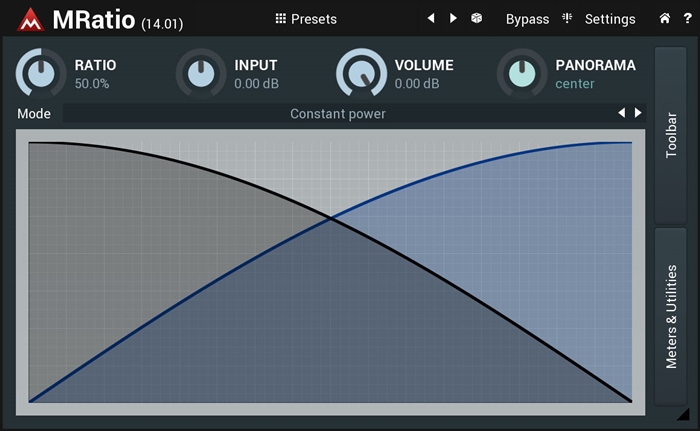The width and height of the screenshot is (700, 431).
Task: Open Settings
Action: [x=610, y=19]
